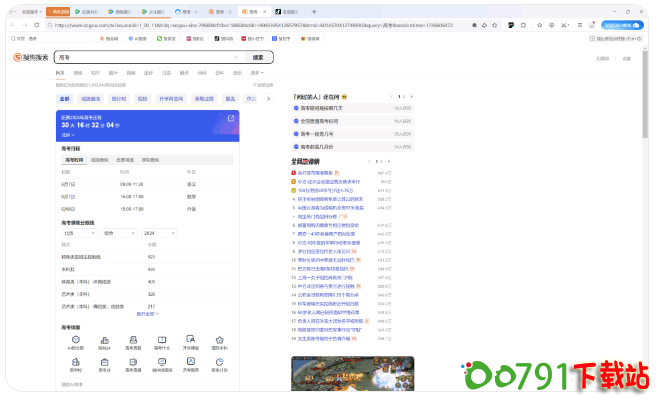Switch to the second tab in 高考日程

[100, 159]
